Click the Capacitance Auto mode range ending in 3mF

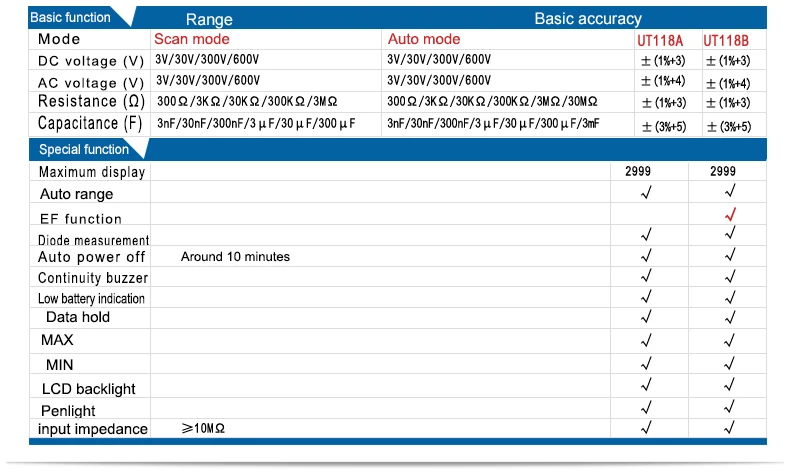point(493,123)
